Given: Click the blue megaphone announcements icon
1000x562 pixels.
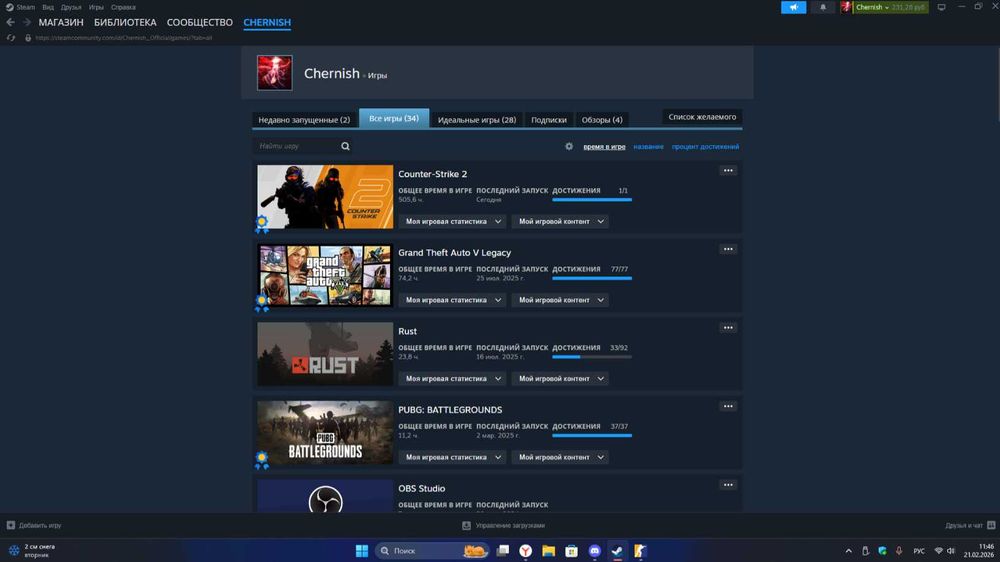Looking at the screenshot, I should click(x=793, y=7).
